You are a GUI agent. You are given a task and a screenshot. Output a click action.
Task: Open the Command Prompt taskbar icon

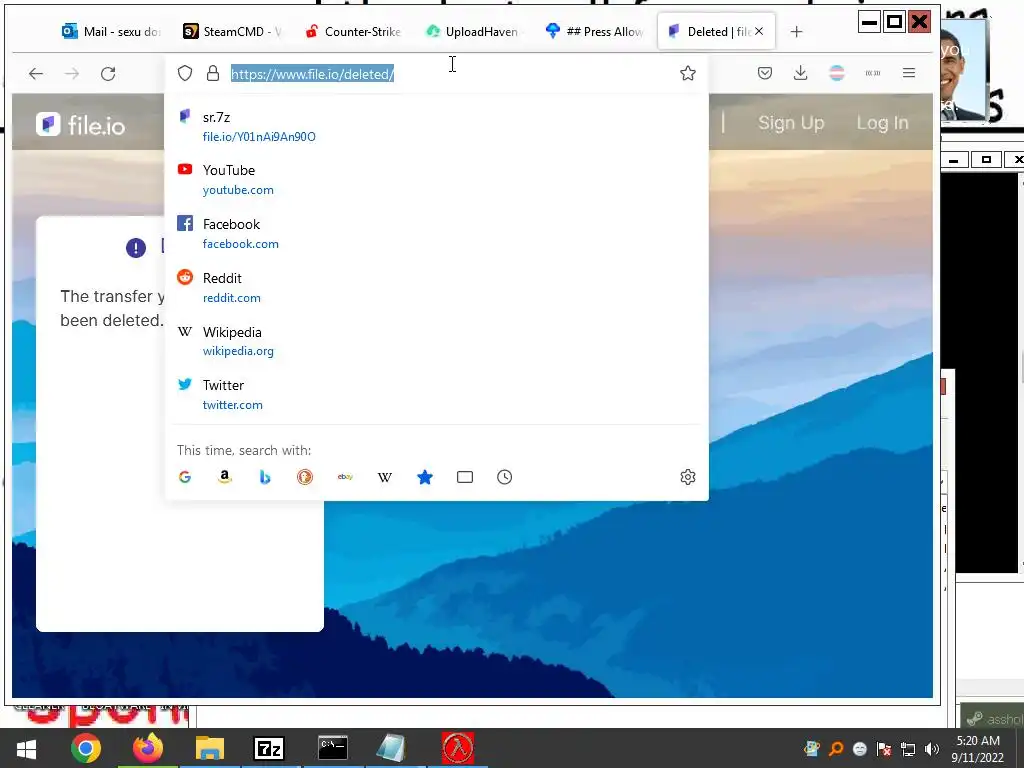coord(332,748)
